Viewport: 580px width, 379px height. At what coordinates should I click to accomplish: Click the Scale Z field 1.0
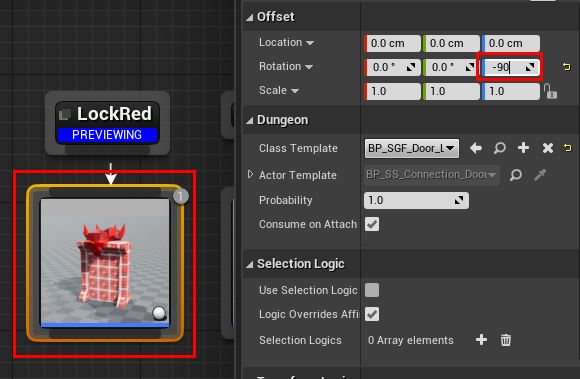coord(510,91)
